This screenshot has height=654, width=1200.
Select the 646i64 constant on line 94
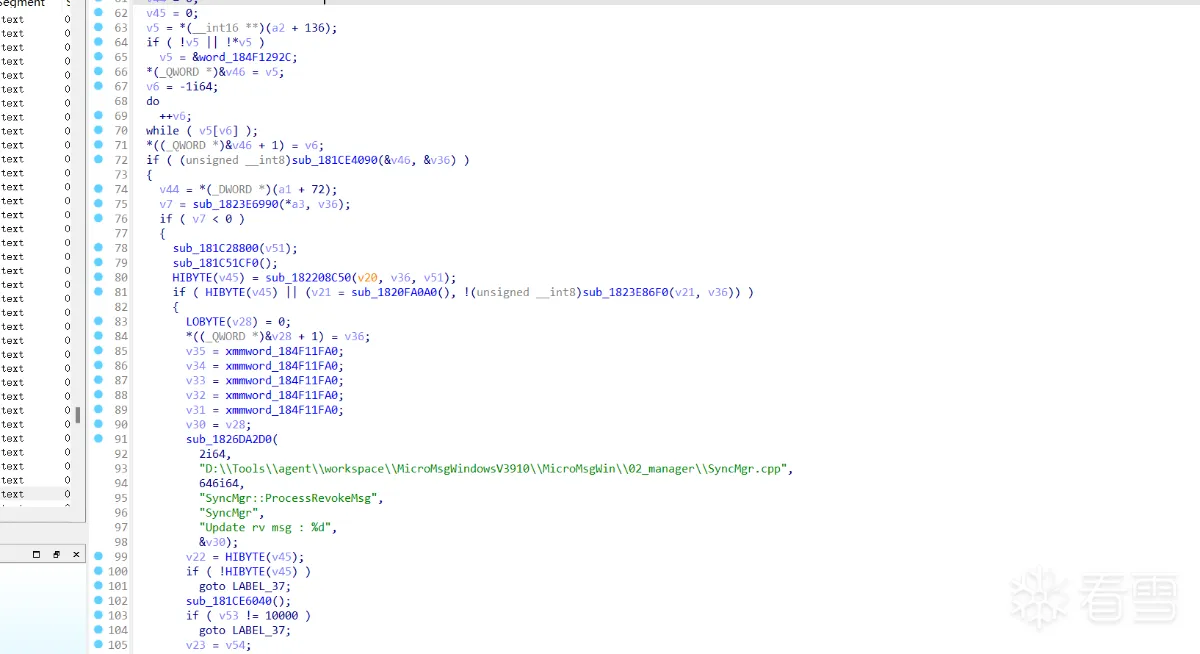pyautogui.click(x=219, y=483)
